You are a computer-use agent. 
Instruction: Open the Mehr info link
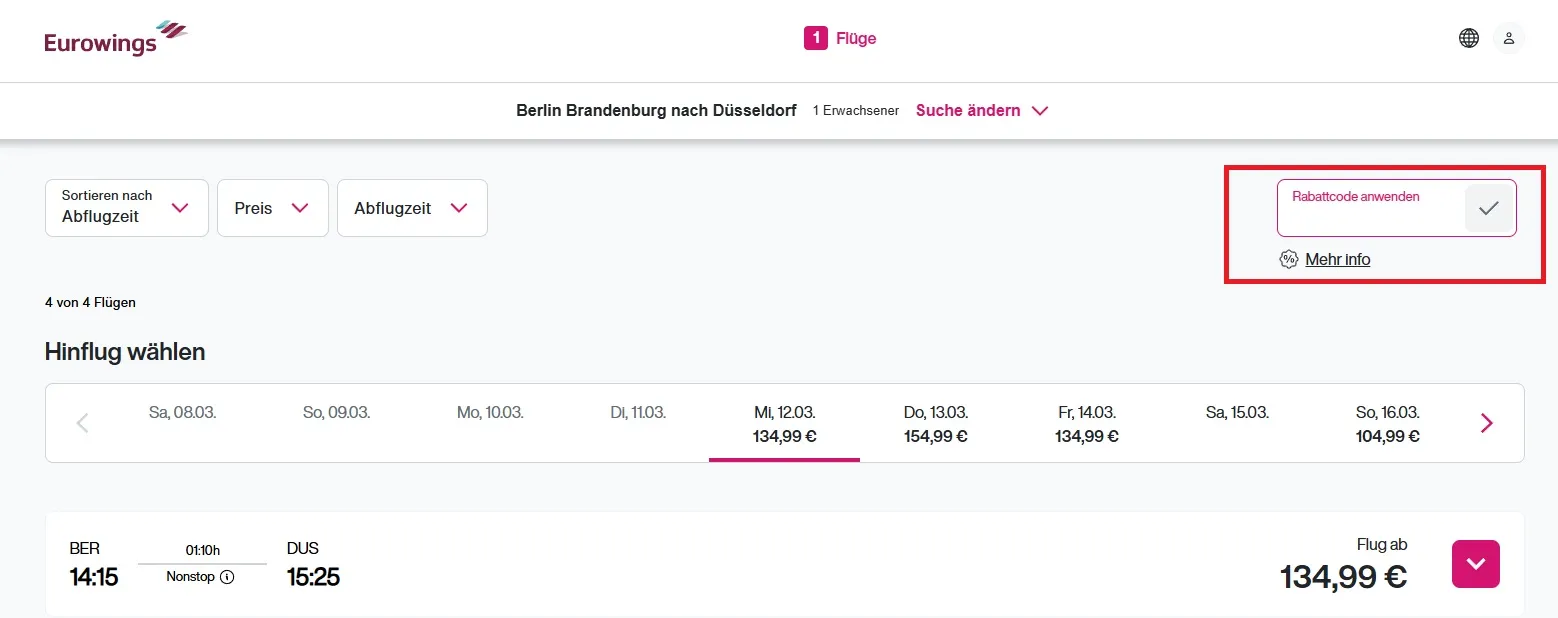(1337, 259)
